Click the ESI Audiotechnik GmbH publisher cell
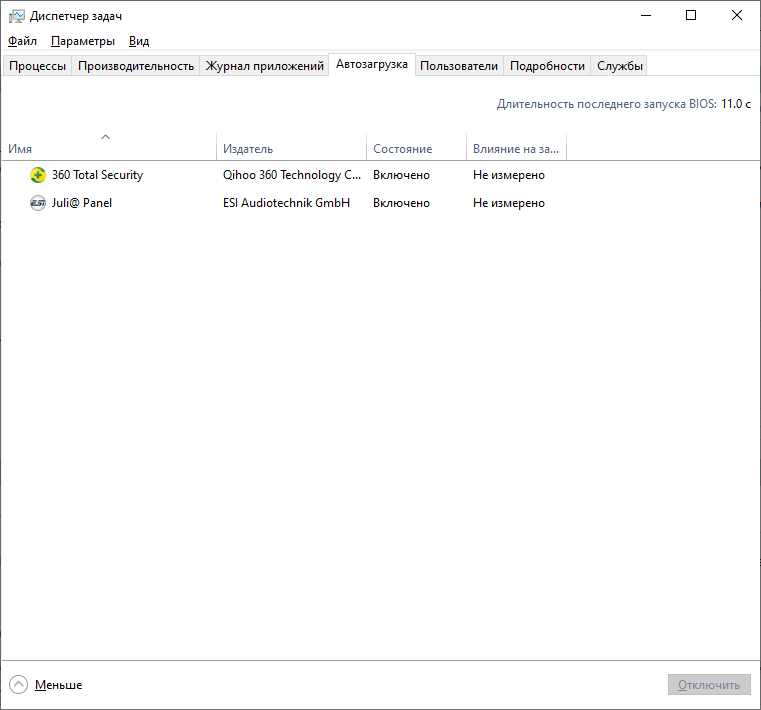Viewport: 761px width, 710px height. click(x=286, y=203)
